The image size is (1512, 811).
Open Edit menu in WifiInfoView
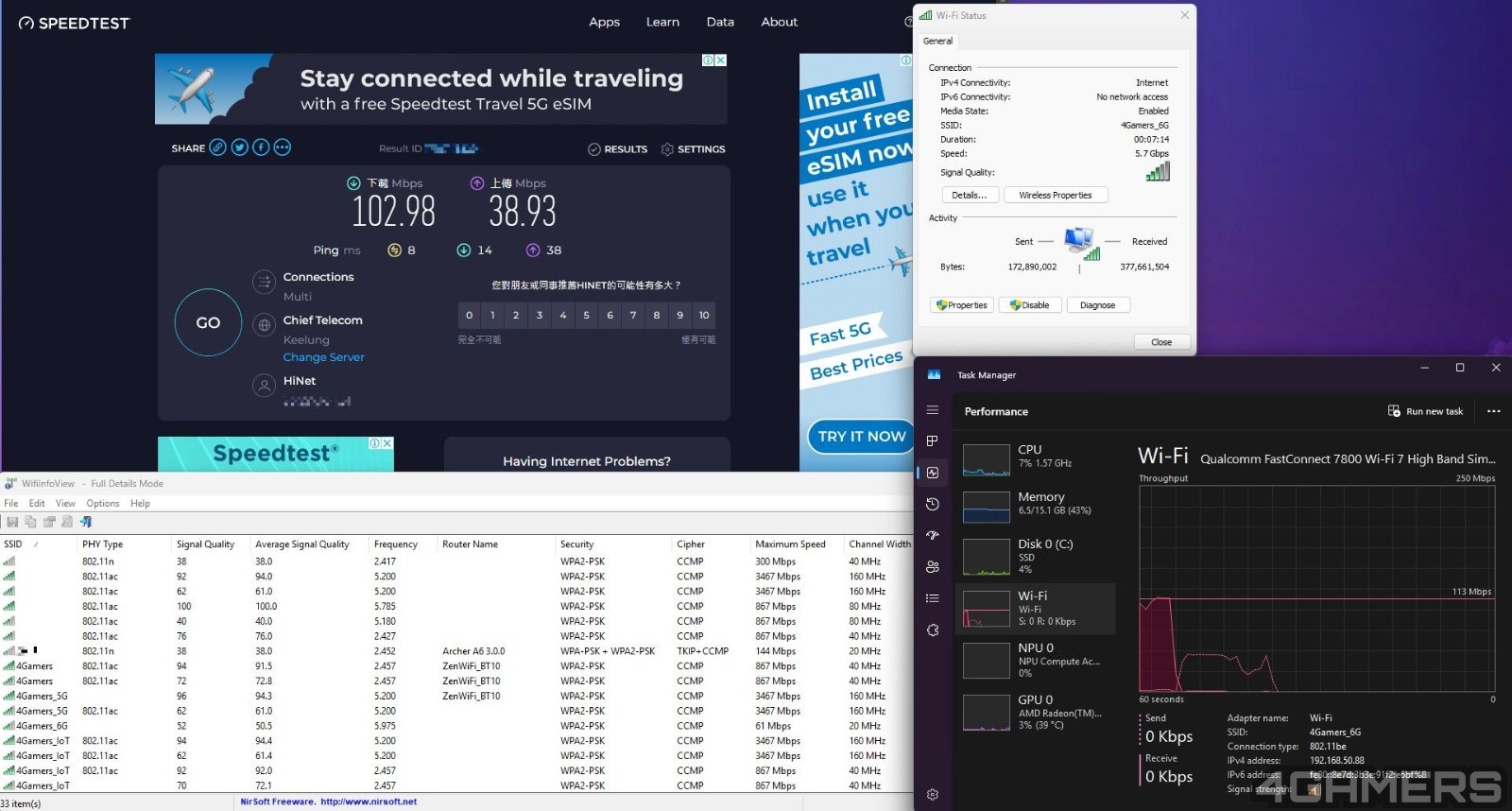(37, 504)
